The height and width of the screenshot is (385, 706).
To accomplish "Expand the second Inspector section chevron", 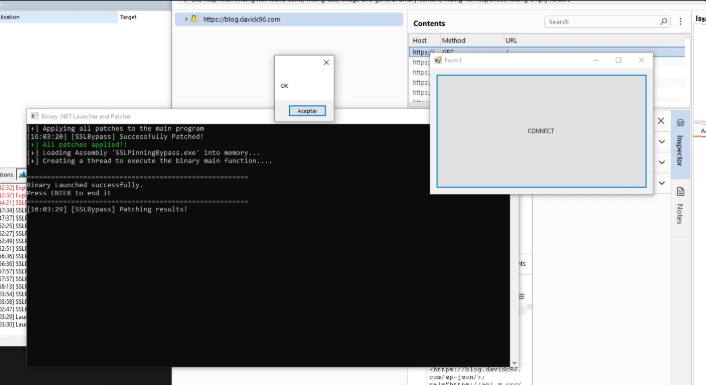I will click(662, 163).
